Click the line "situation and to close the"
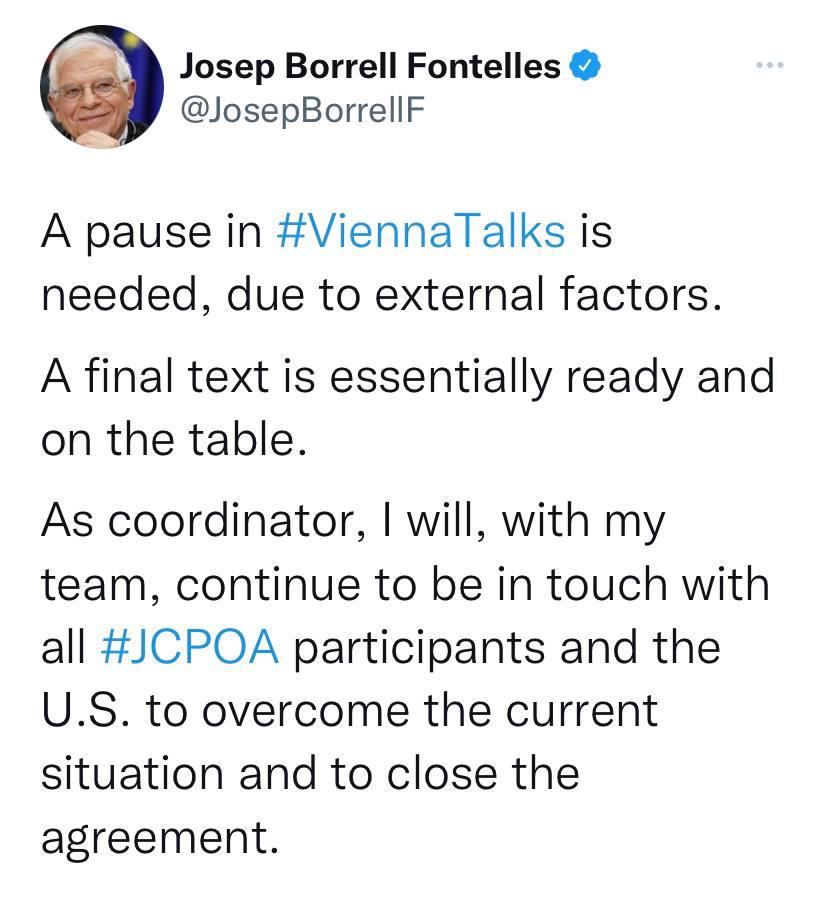The width and height of the screenshot is (828, 906). tap(310, 773)
